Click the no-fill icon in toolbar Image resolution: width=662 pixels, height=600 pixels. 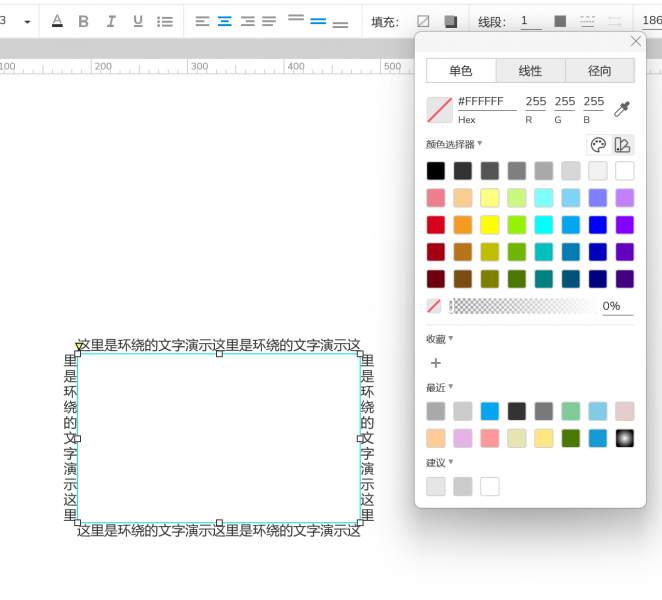point(423,21)
